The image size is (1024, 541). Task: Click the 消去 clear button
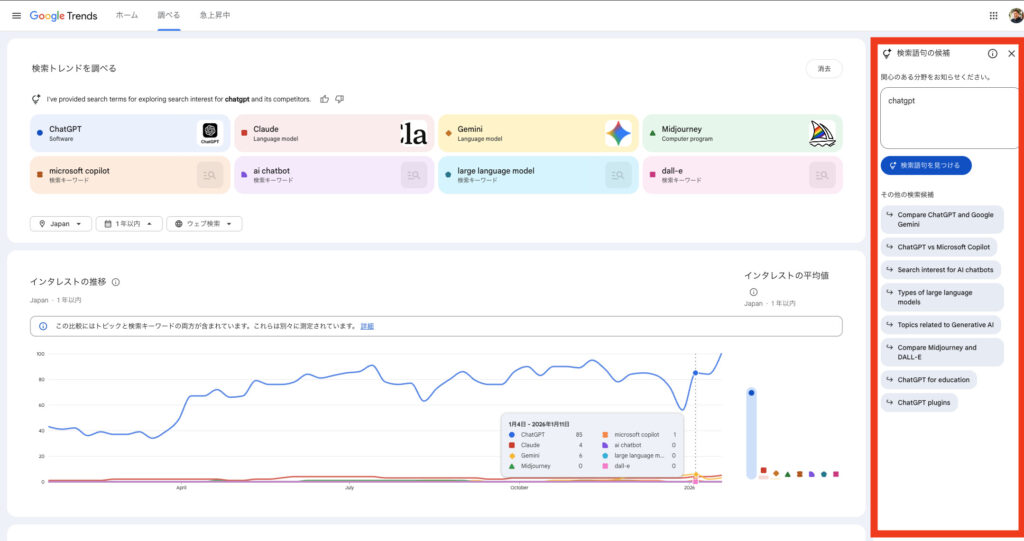(x=823, y=69)
